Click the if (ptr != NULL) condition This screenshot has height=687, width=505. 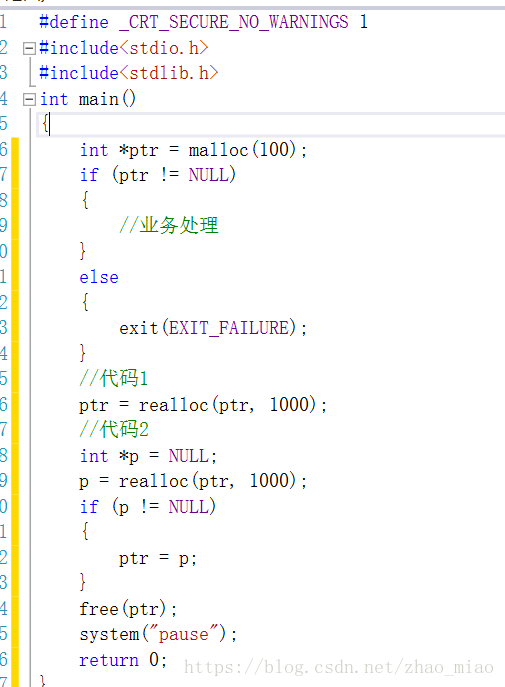(x=158, y=175)
